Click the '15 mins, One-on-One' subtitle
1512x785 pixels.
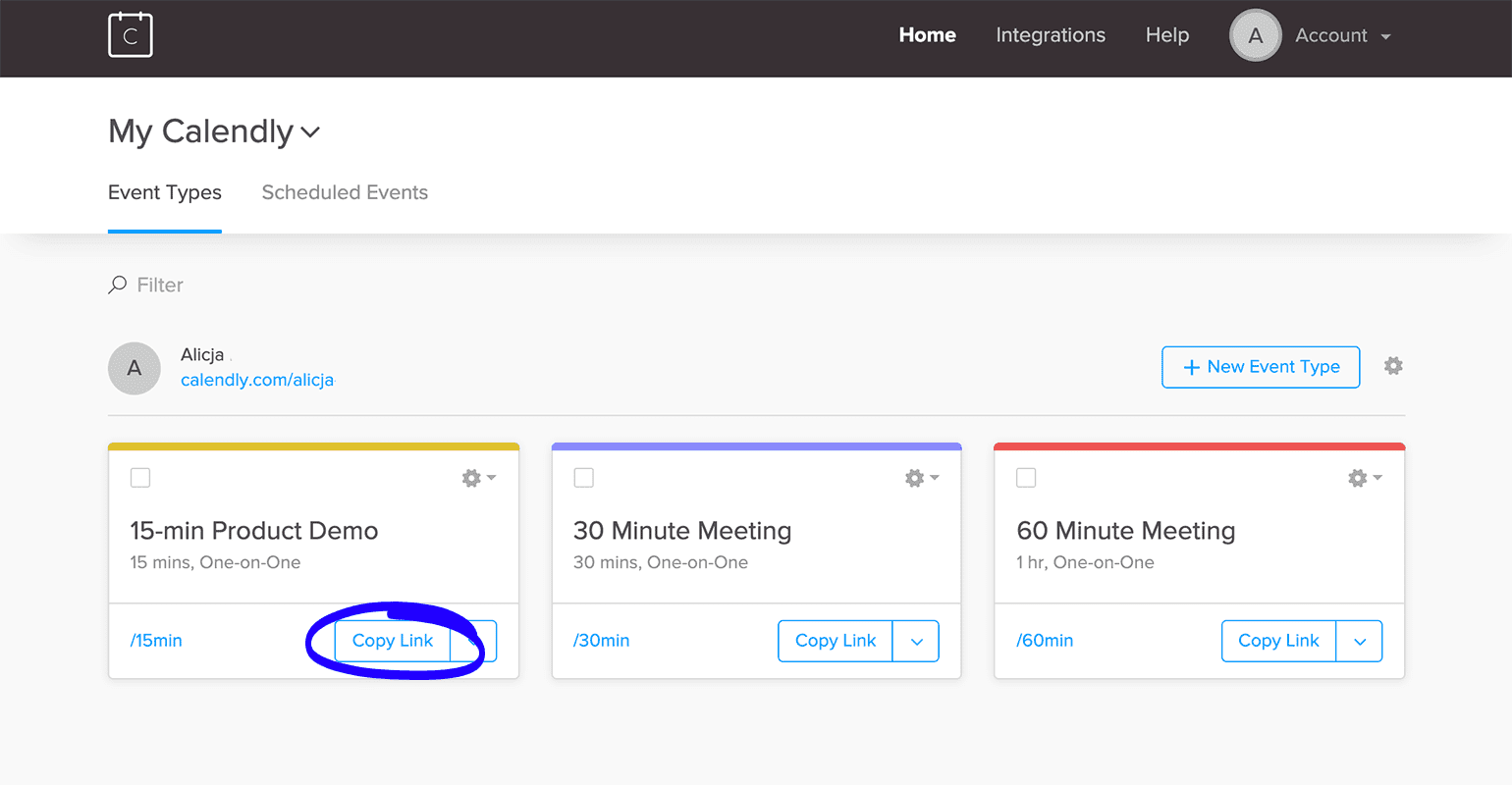215,562
